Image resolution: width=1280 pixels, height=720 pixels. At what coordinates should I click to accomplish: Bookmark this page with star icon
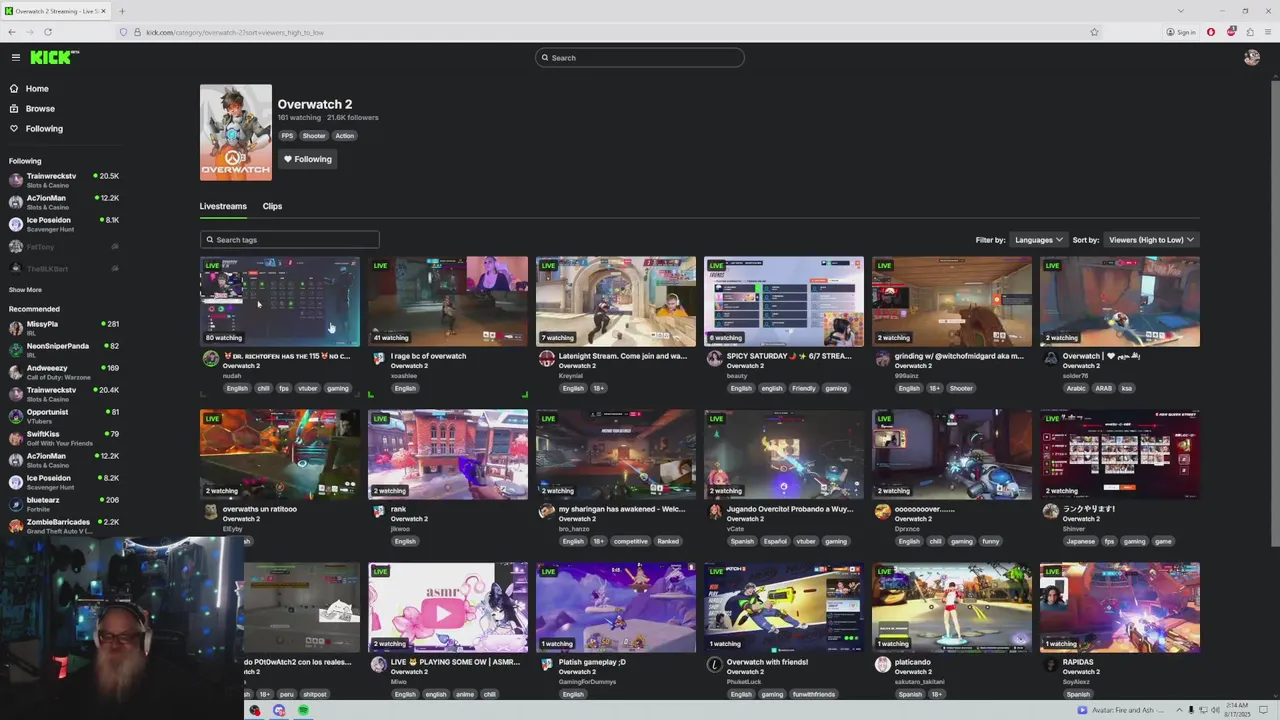tap(1094, 32)
